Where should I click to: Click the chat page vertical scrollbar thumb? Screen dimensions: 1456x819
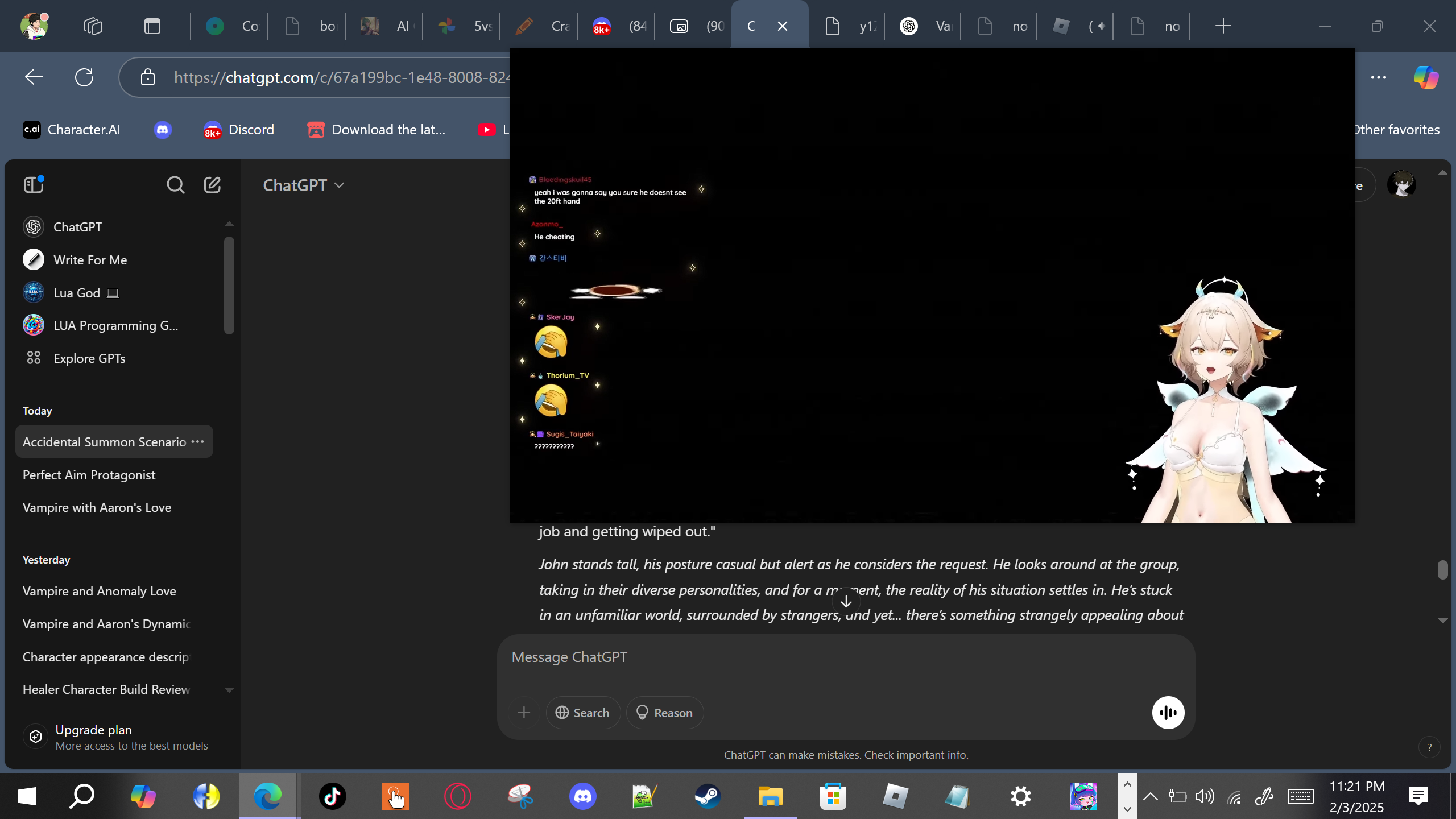click(1442, 569)
